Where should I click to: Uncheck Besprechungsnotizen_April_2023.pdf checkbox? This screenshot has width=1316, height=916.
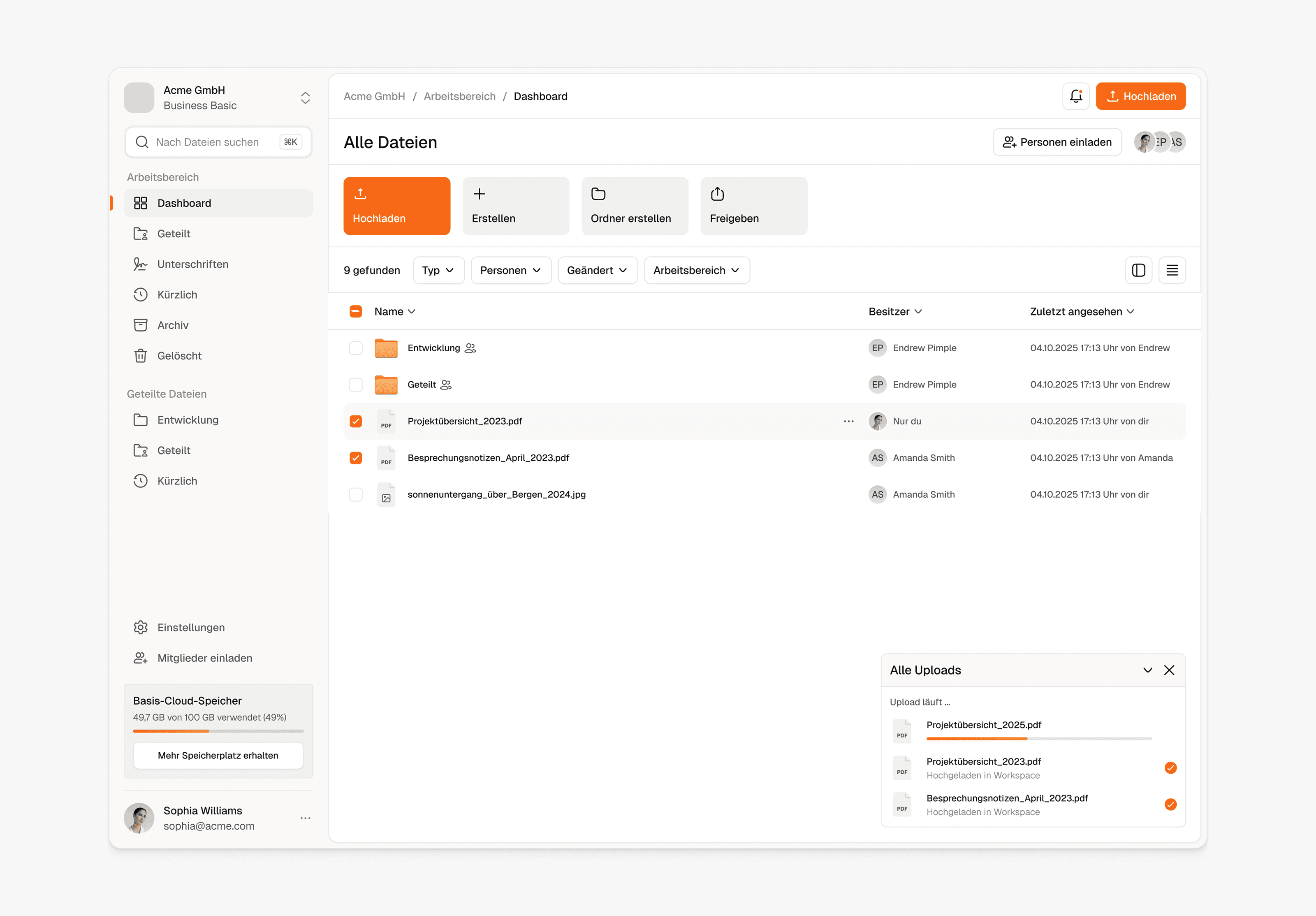point(355,458)
